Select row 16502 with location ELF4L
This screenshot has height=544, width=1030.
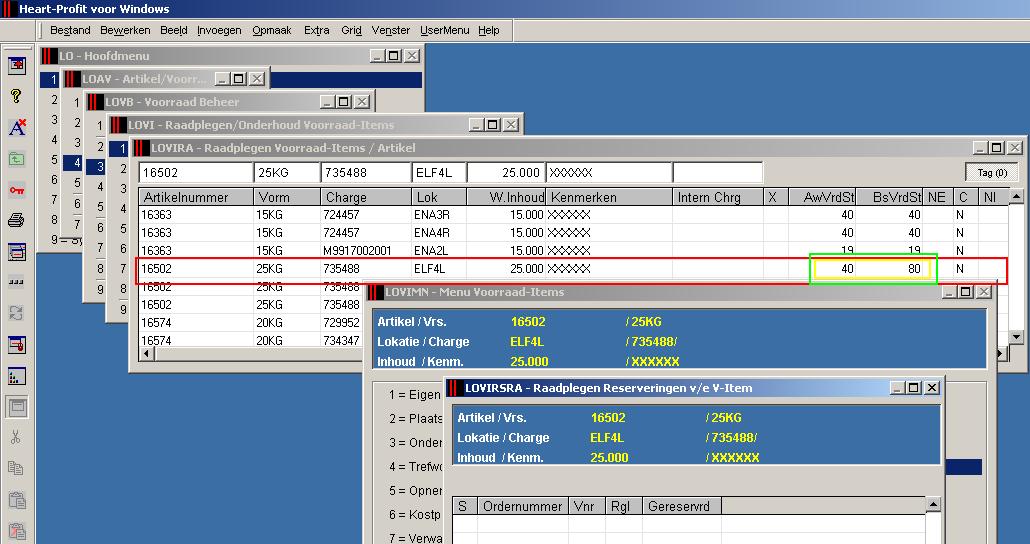pyautogui.click(x=573, y=269)
